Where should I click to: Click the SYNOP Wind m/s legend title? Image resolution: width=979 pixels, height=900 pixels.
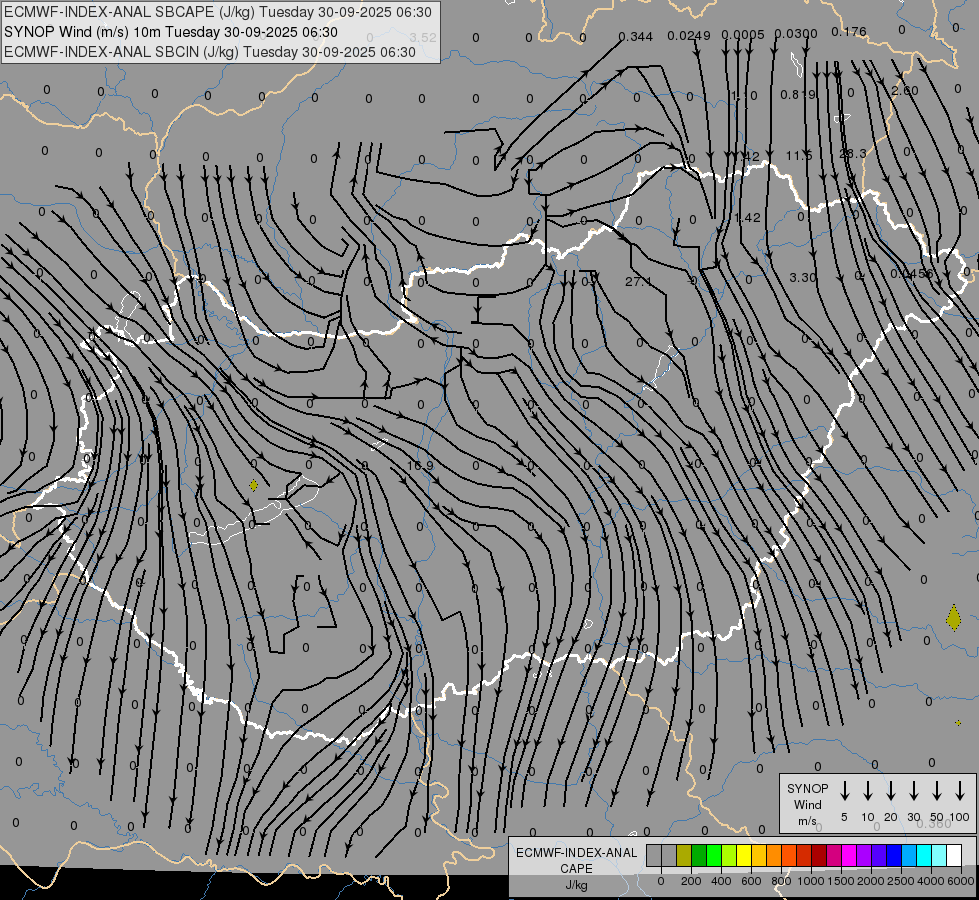[807, 804]
